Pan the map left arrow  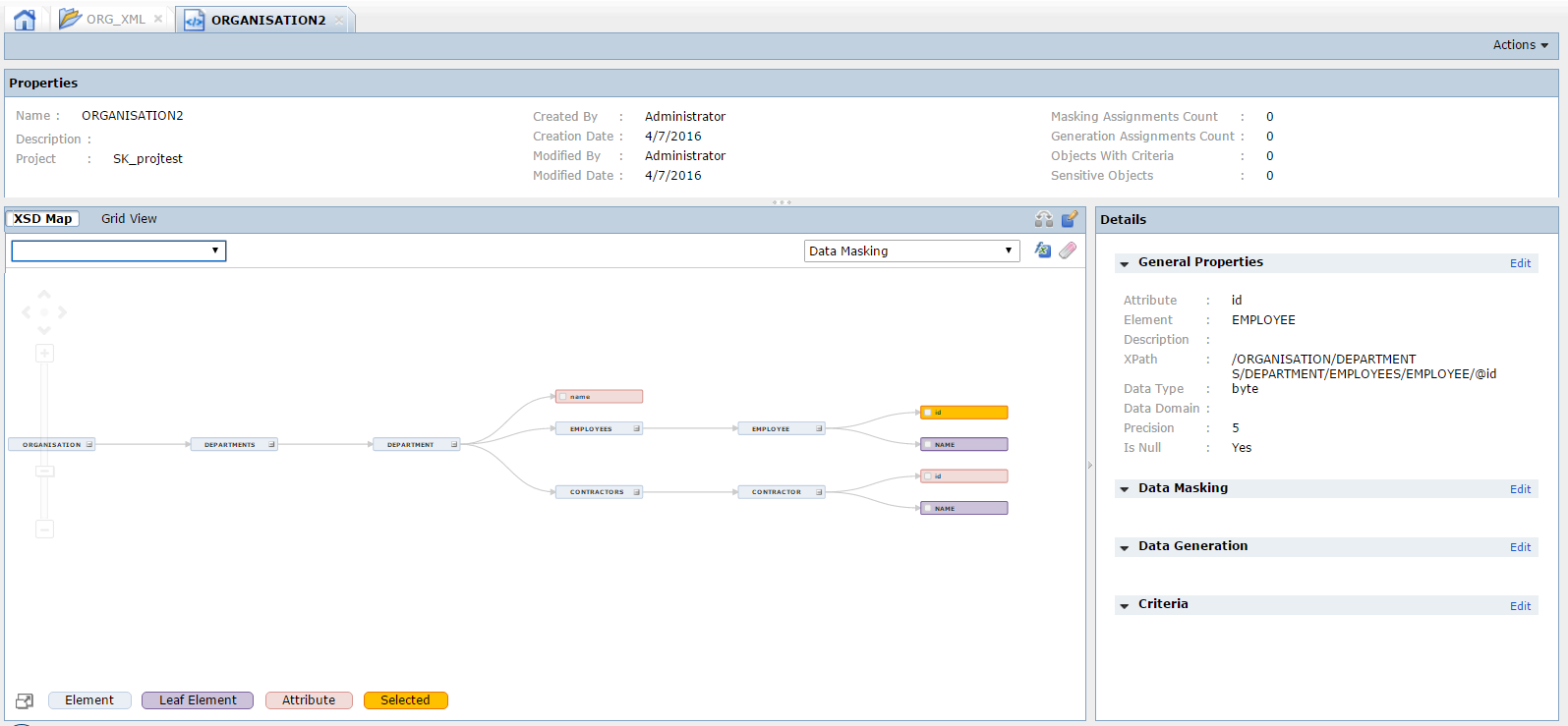27,312
